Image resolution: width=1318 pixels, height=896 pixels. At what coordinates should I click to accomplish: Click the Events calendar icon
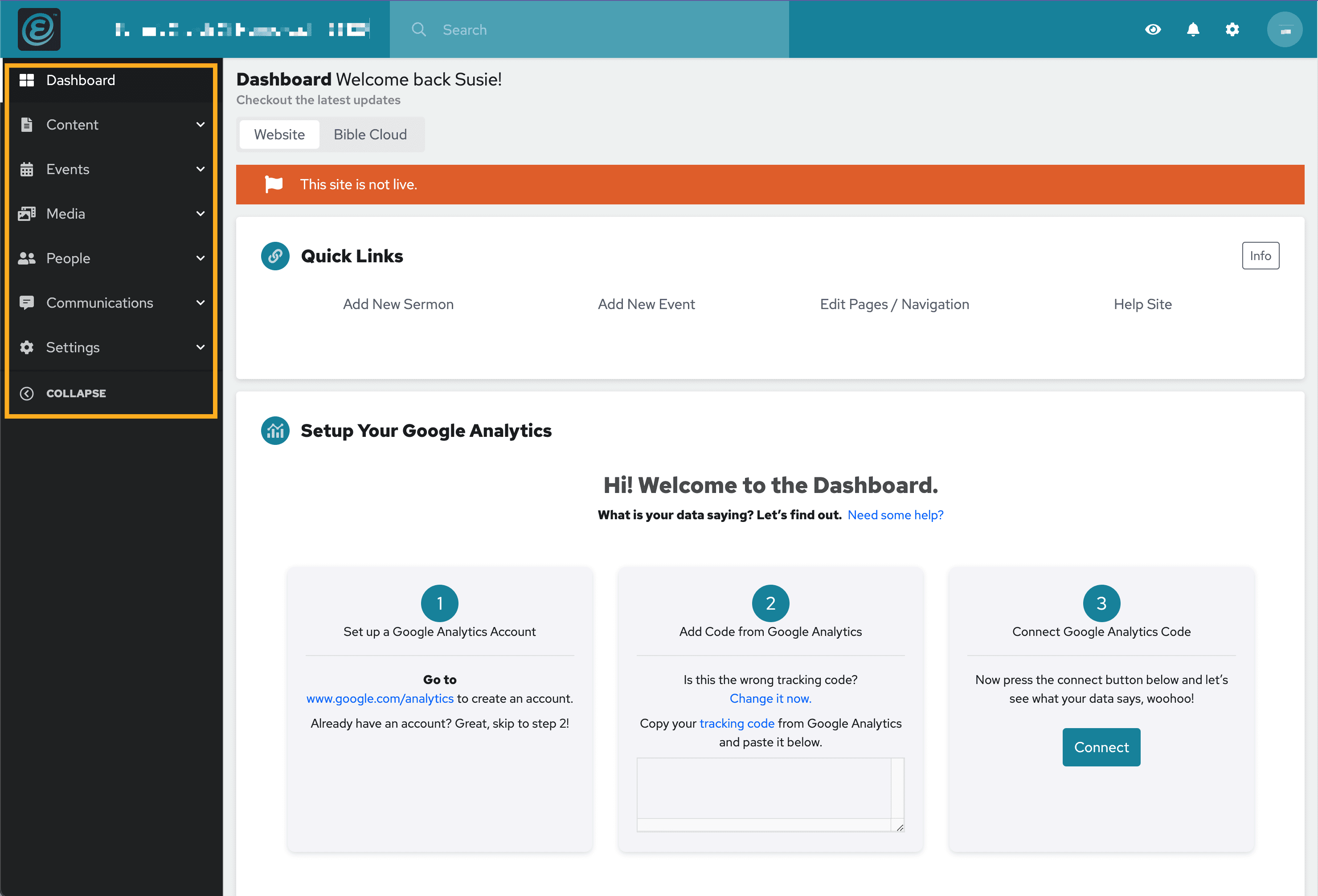(27, 169)
